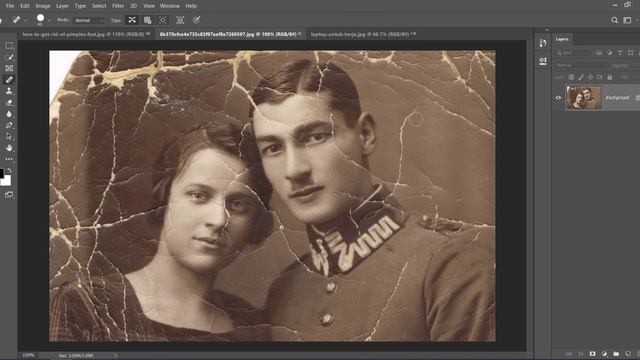
Task: Open the Help menu
Action: click(191, 6)
